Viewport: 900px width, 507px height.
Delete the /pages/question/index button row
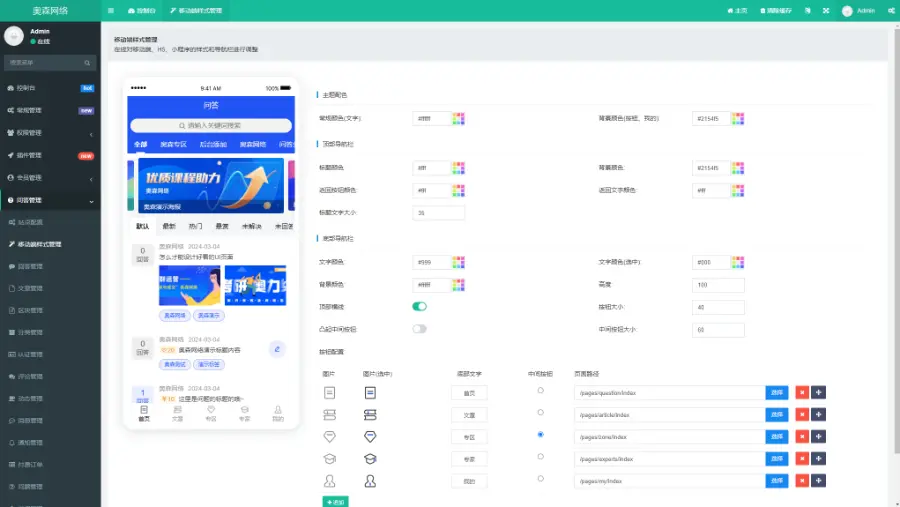point(801,393)
